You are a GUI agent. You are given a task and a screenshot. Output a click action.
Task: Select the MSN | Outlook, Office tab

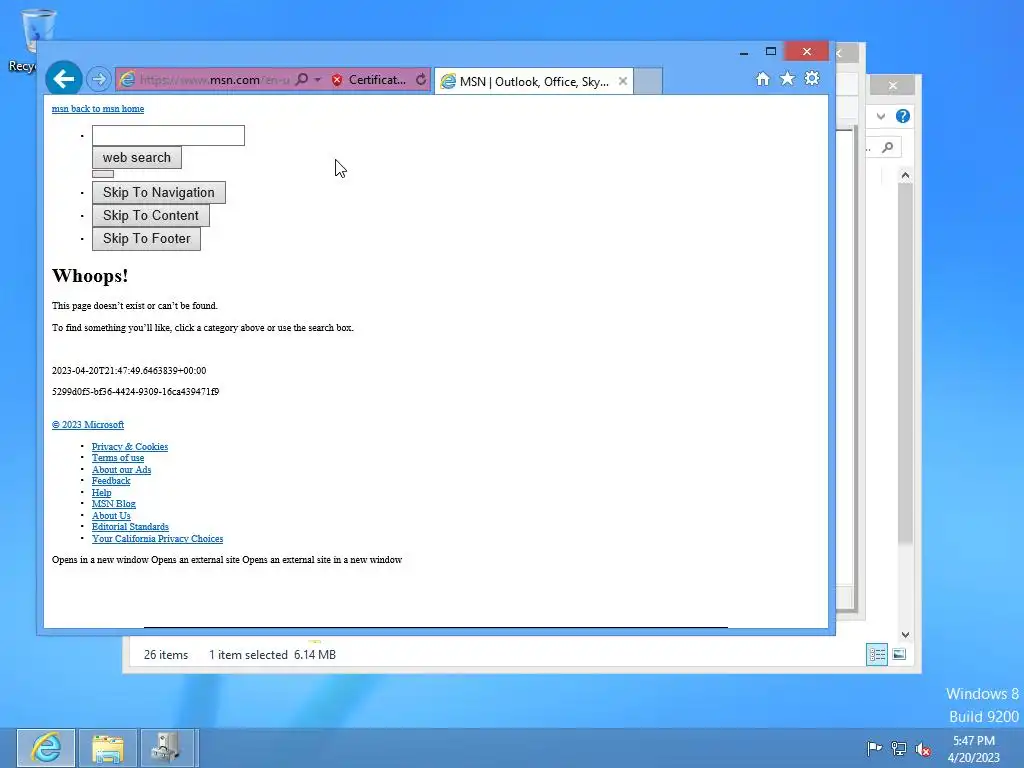533,82
